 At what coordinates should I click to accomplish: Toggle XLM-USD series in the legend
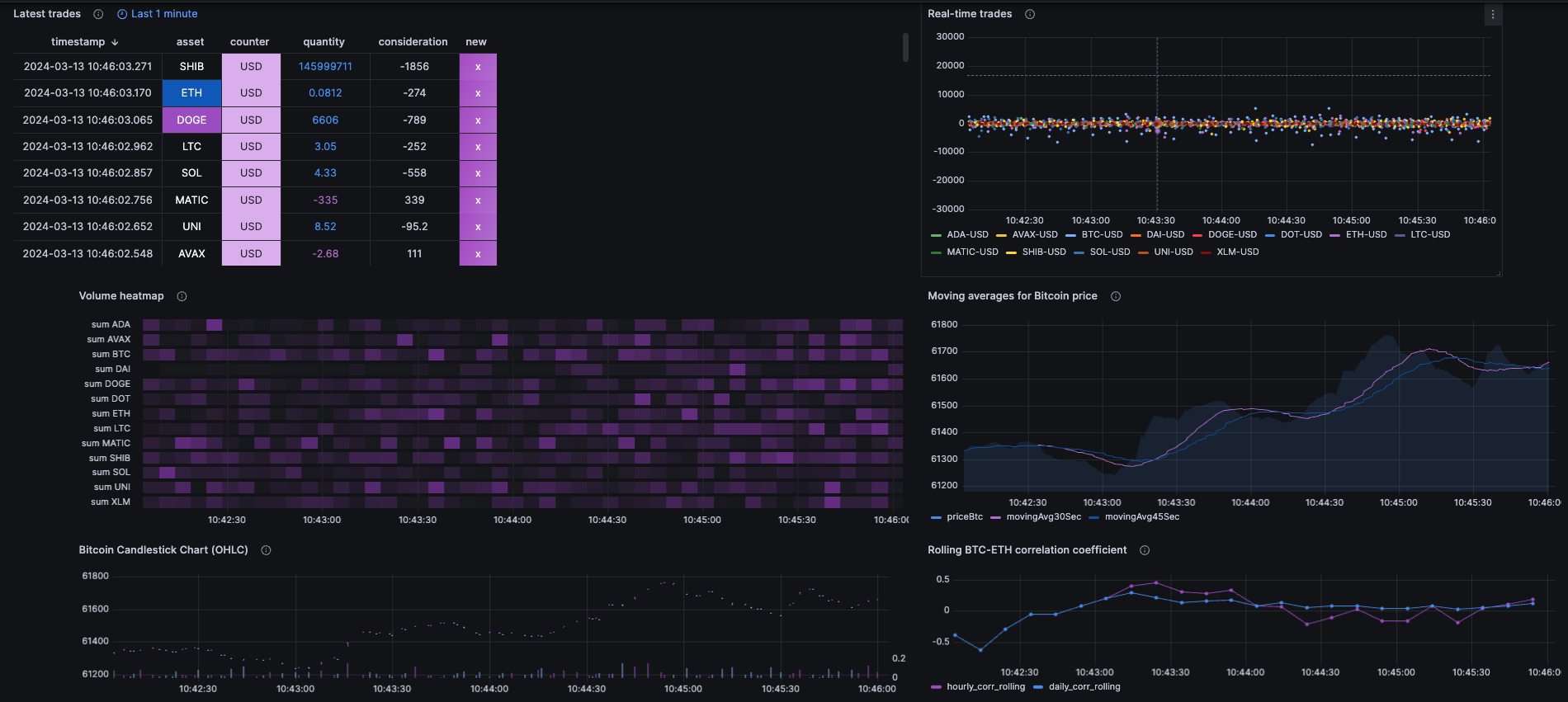(1238, 252)
